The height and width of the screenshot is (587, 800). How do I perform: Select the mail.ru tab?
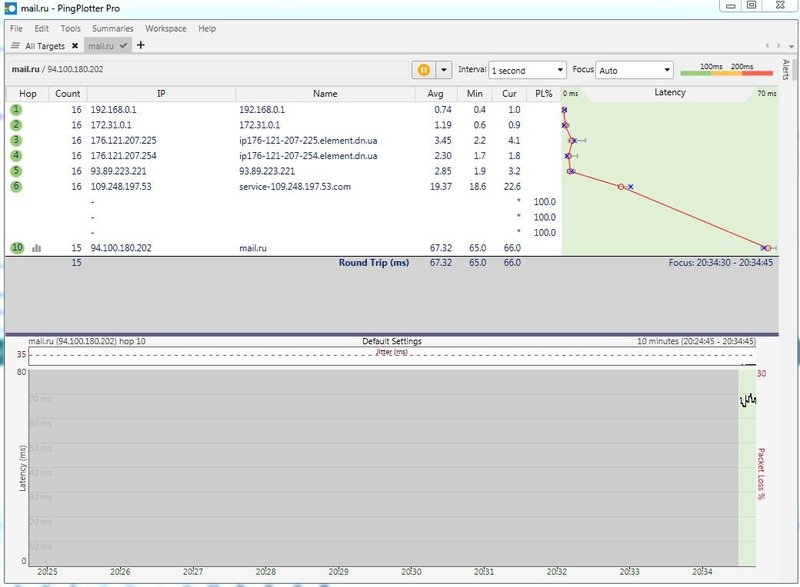(101, 46)
